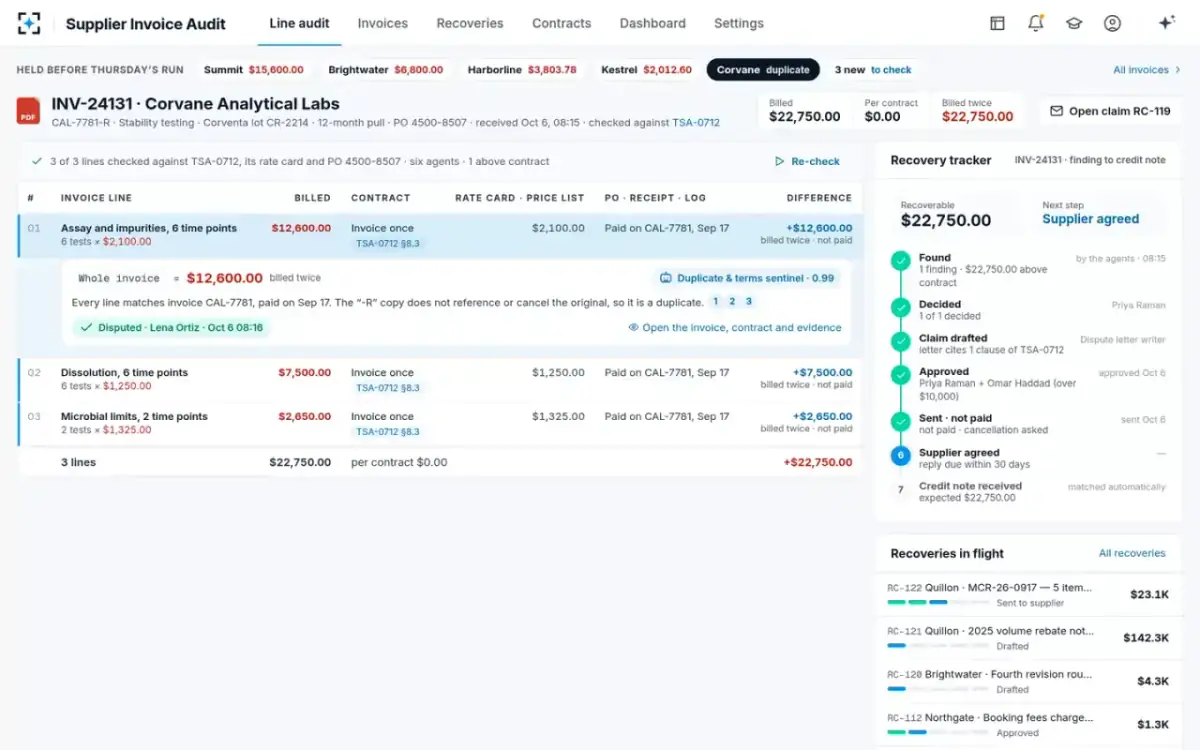Open evidence reference 2
This screenshot has height=750, width=1200.
(732, 302)
